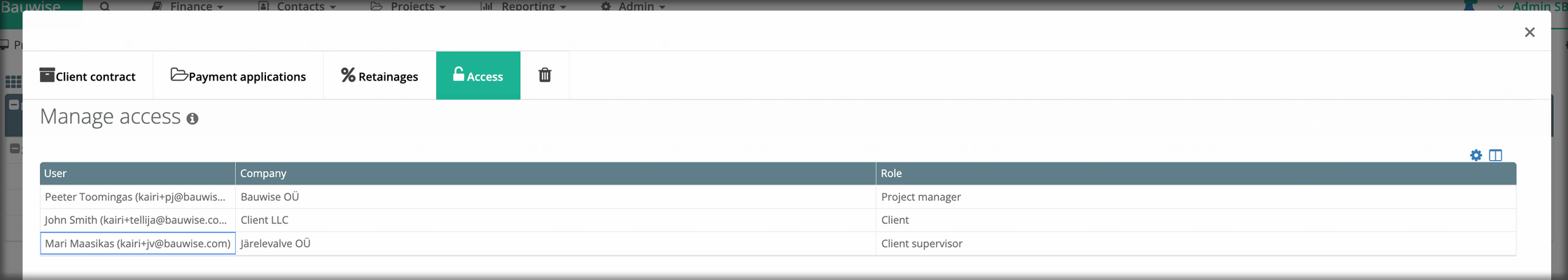The image size is (1568, 280).
Task: Close the dialog with X icon
Action: tap(1529, 32)
